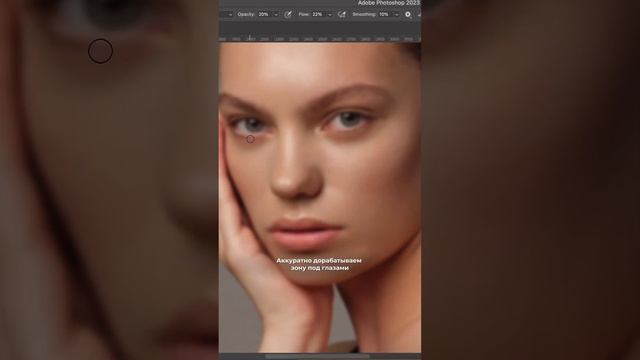Open the Flow slider dropdown arrow
The image size is (640, 360).
pyautogui.click(x=330, y=15)
